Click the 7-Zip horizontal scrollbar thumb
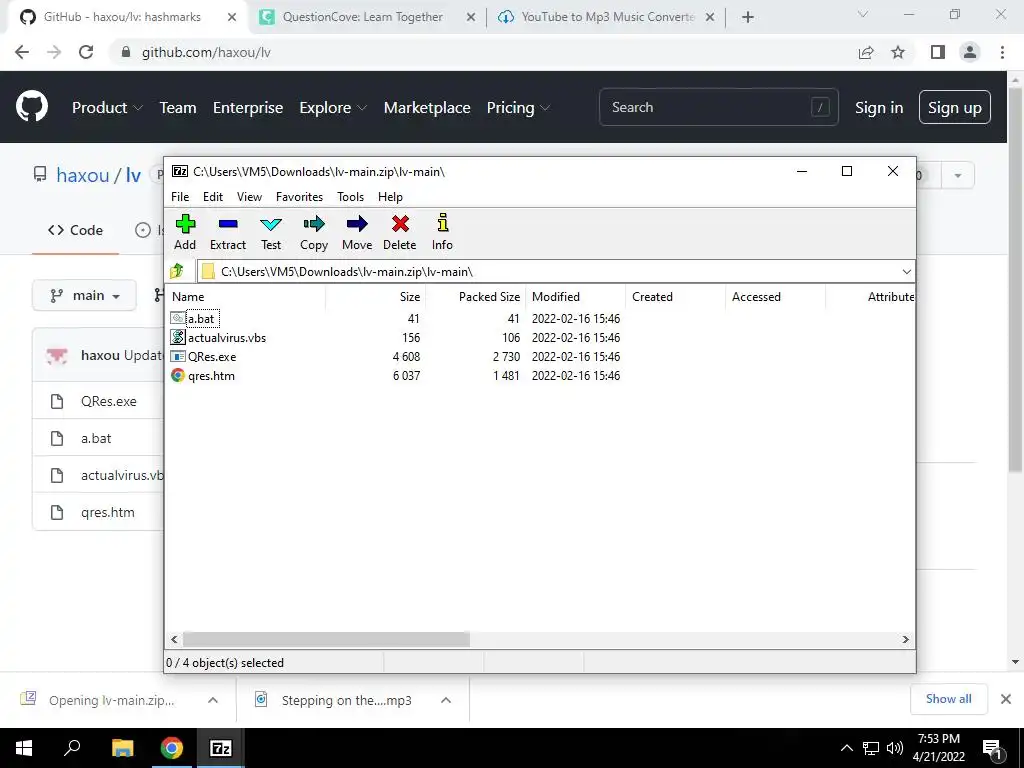The height and width of the screenshot is (768, 1024). [326, 639]
